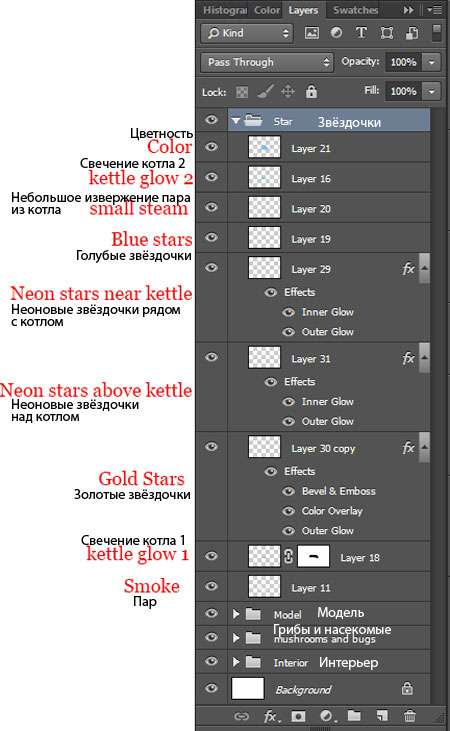The width and height of the screenshot is (450, 731).
Task: Create new adjustment layer icon
Action: (326, 716)
